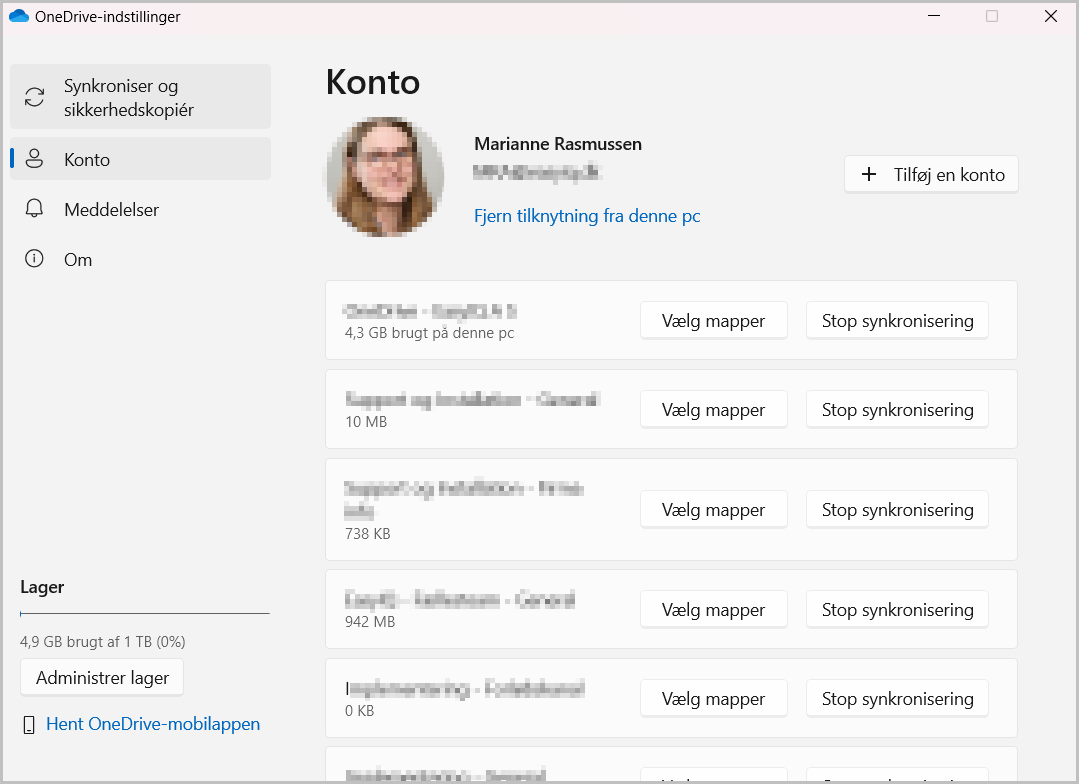1079x784 pixels.
Task: Click Vælg mapper for the 0 KB library
Action: click(x=714, y=699)
